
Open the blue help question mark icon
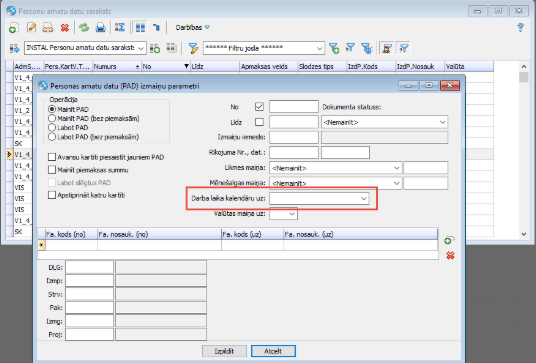(x=520, y=27)
